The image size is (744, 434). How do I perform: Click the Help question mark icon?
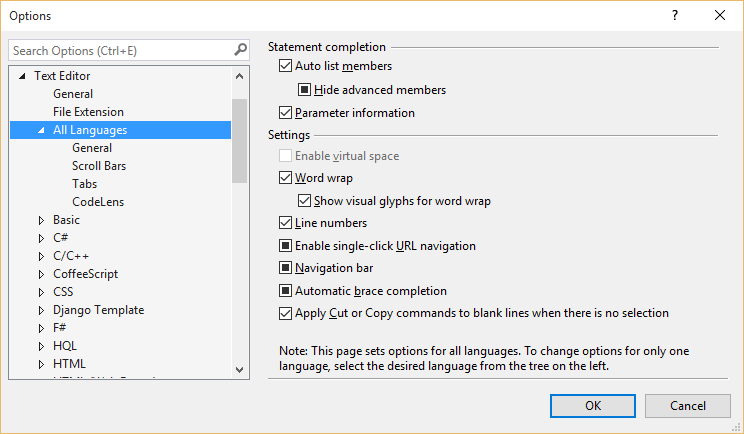(x=674, y=16)
